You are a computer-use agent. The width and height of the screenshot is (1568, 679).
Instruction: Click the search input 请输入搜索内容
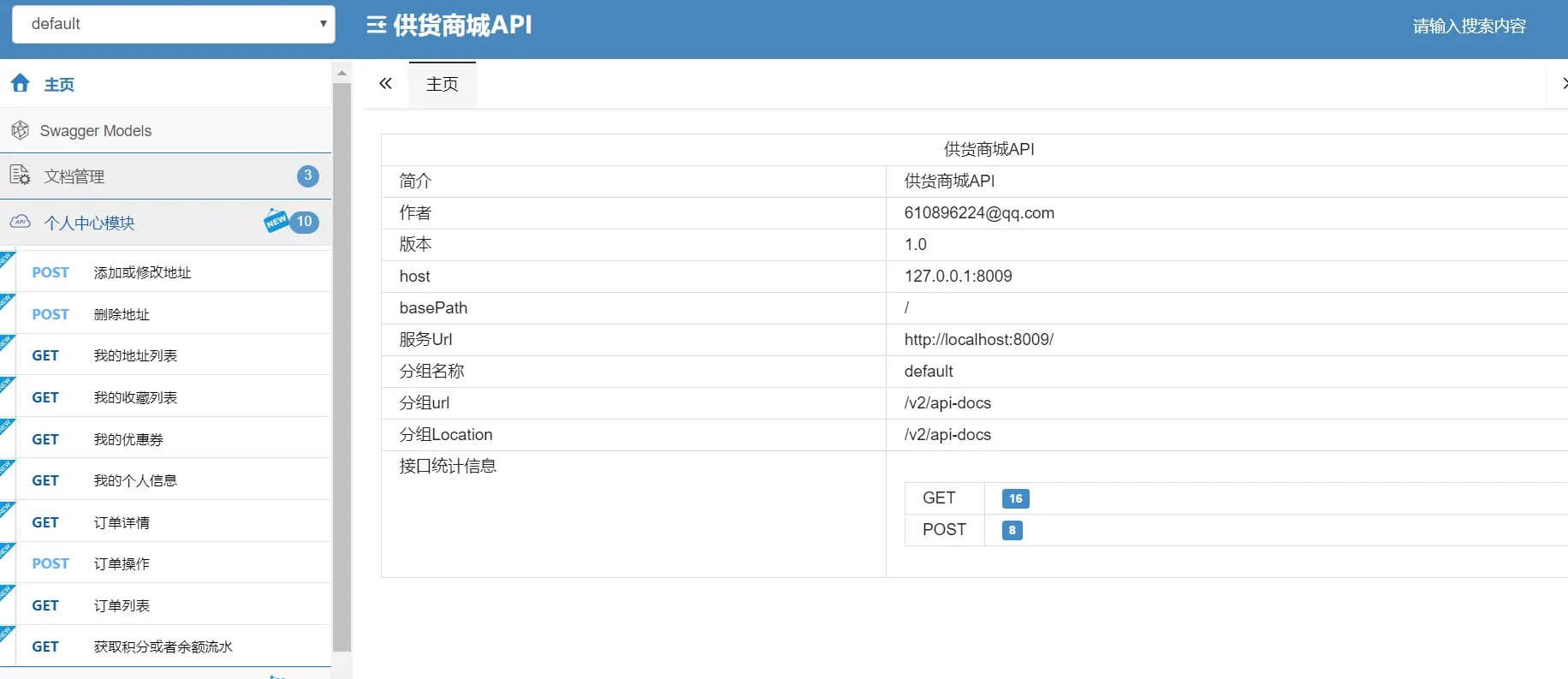(x=1469, y=27)
